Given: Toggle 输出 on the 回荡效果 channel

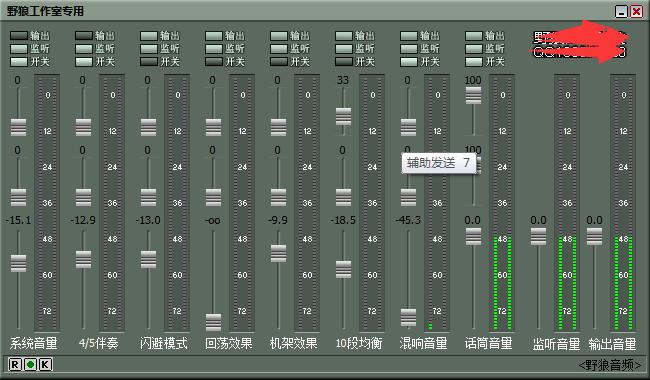Looking at the screenshot, I should 214,36.
